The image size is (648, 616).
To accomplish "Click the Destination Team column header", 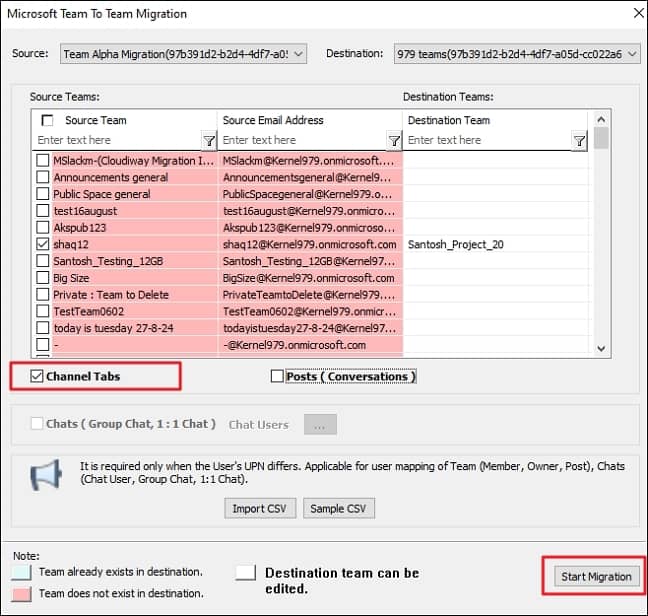I will click(x=449, y=120).
